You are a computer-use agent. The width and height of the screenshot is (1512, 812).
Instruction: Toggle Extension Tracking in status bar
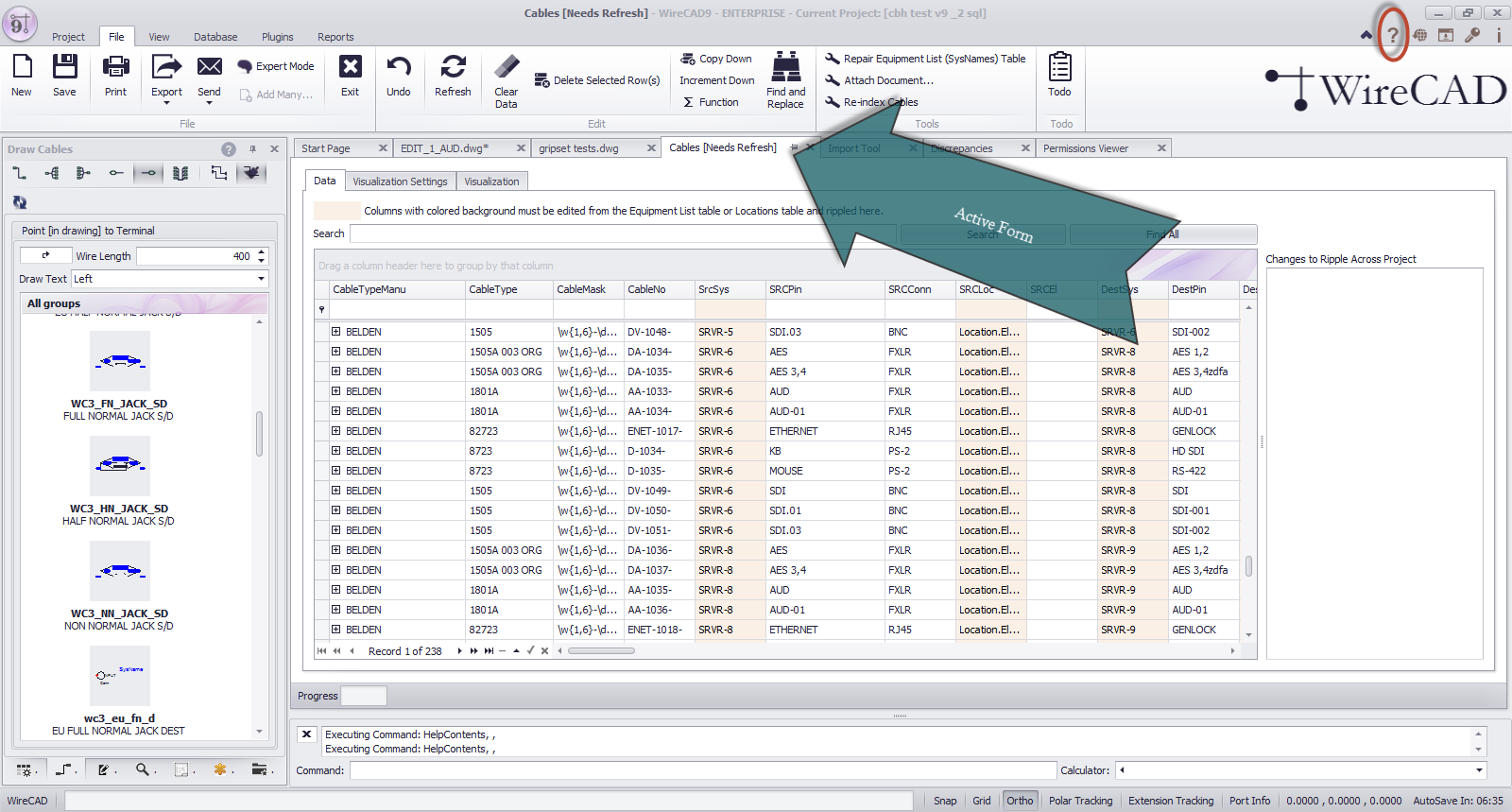point(1171,801)
